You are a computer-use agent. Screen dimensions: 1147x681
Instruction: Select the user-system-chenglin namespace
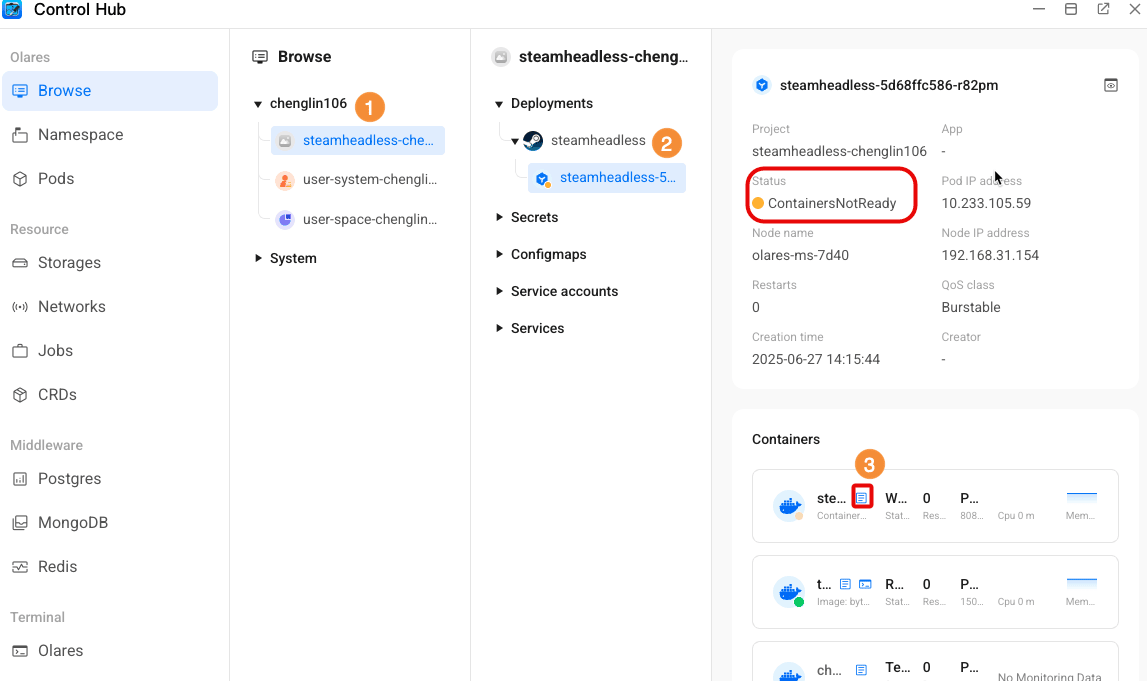pyautogui.click(x=369, y=180)
